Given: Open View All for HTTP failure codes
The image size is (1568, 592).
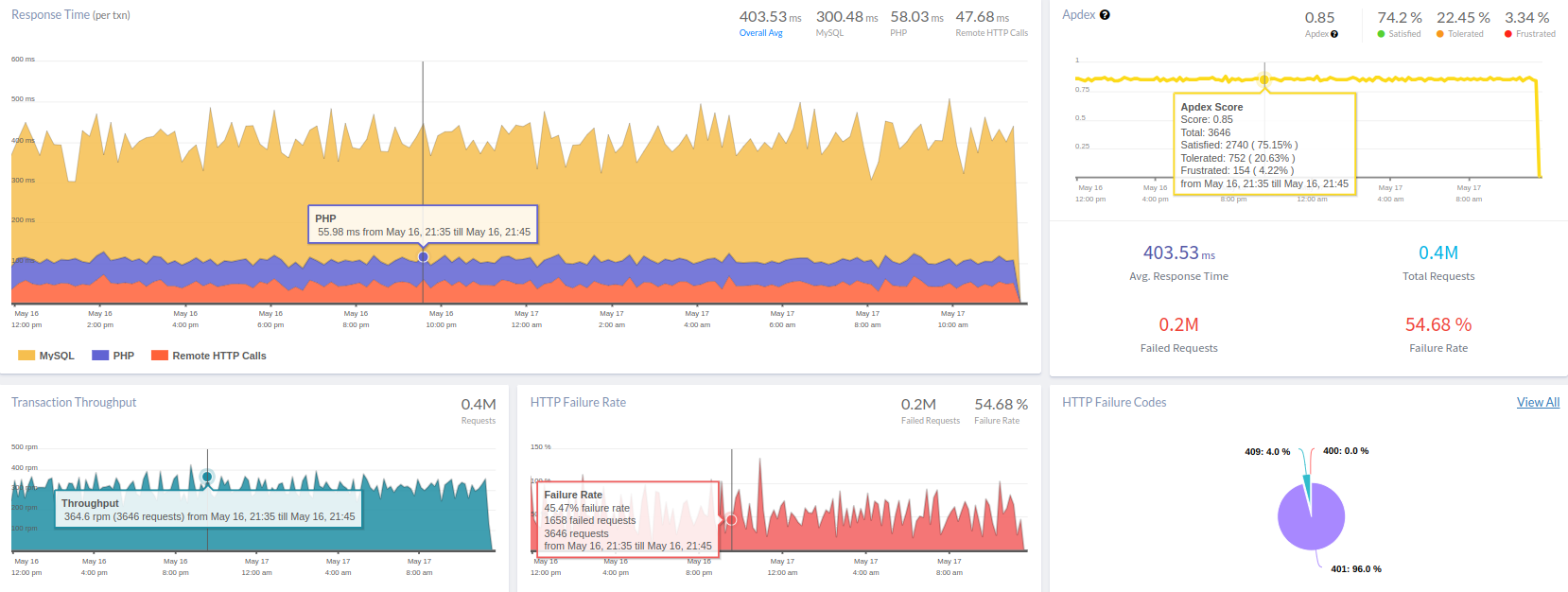Looking at the screenshot, I should click(1538, 402).
